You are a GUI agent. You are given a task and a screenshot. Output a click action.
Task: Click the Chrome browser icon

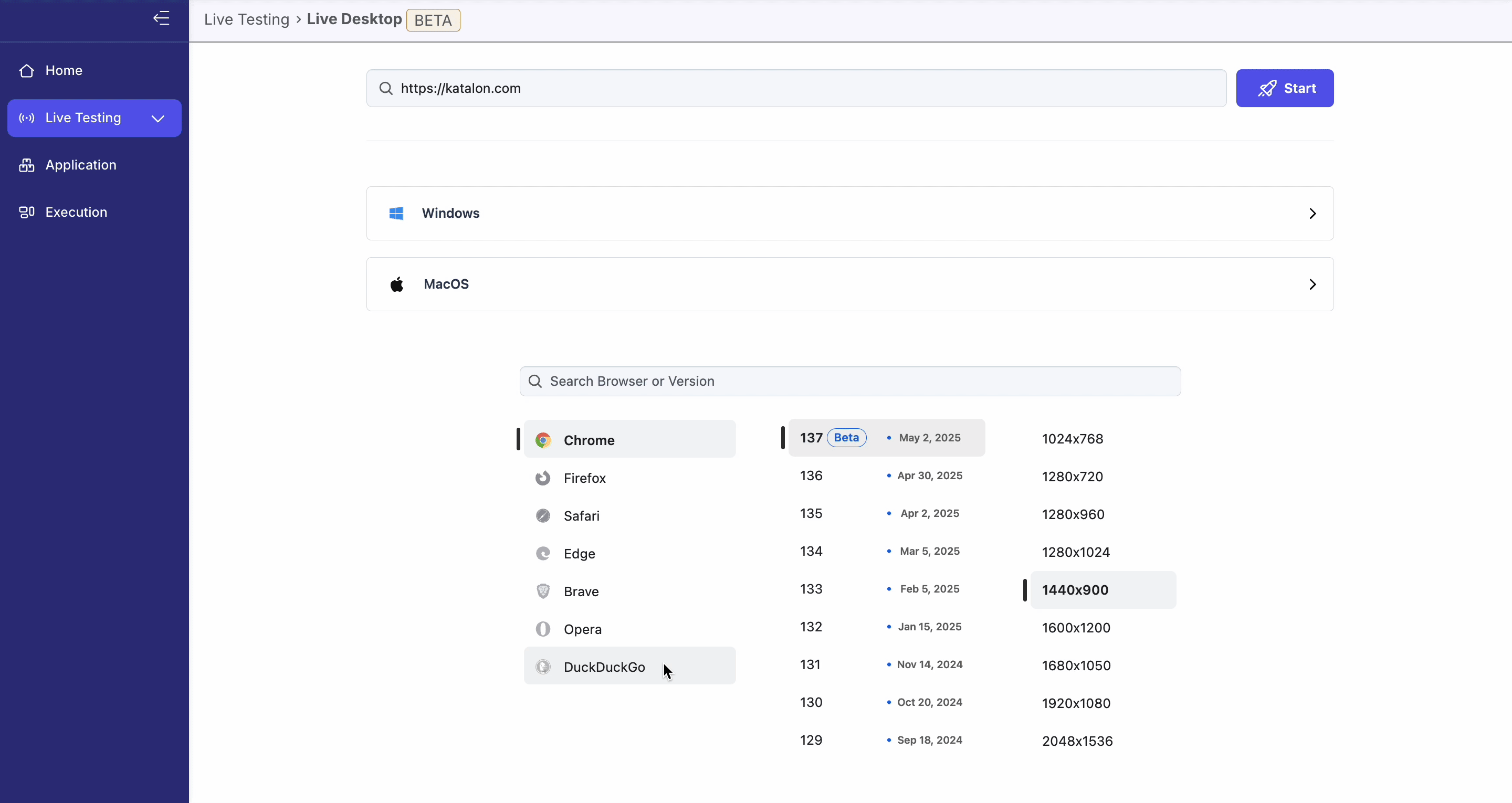coord(543,440)
